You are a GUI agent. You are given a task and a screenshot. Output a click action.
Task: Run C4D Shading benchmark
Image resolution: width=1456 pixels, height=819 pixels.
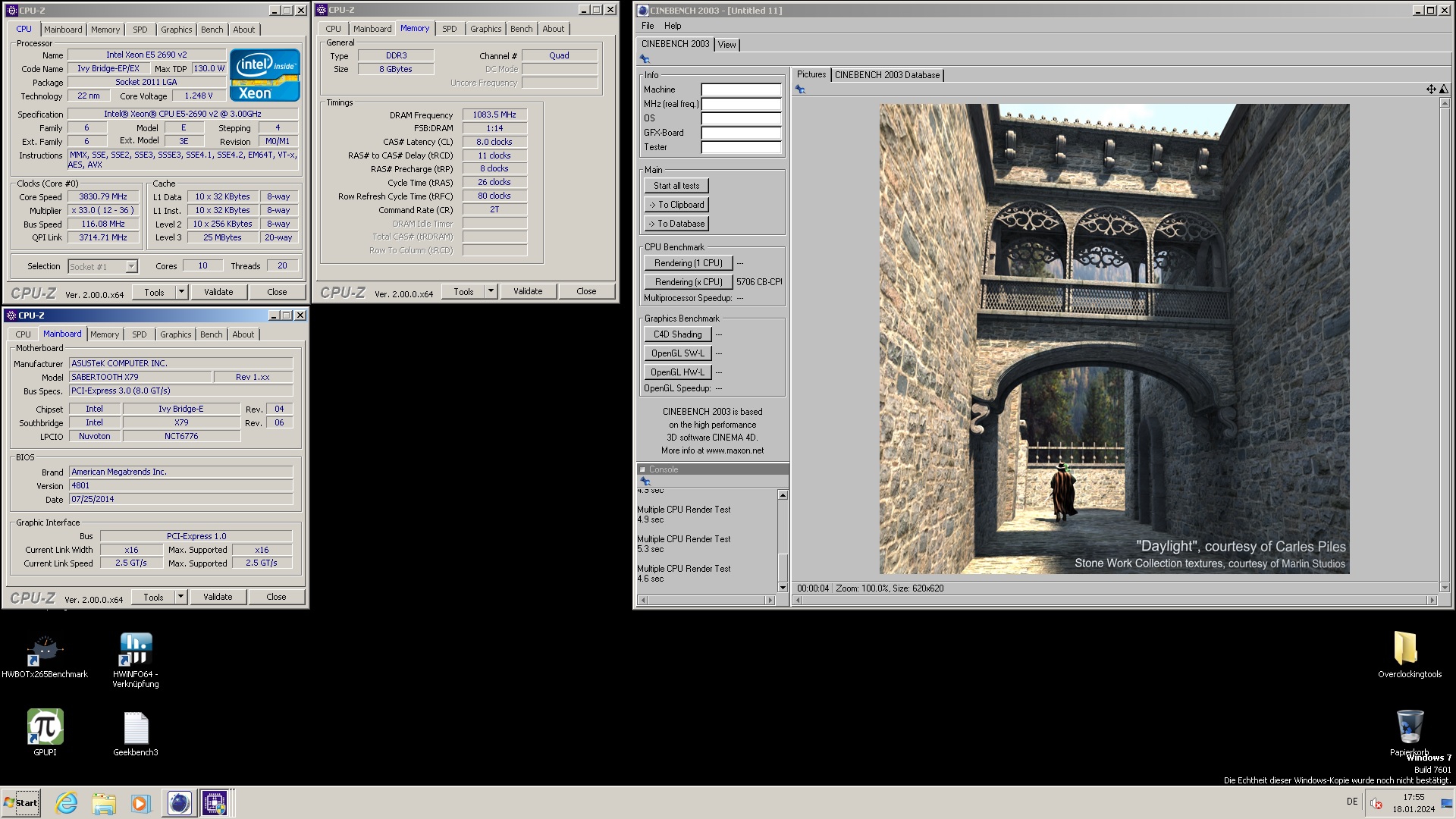pyautogui.click(x=678, y=334)
